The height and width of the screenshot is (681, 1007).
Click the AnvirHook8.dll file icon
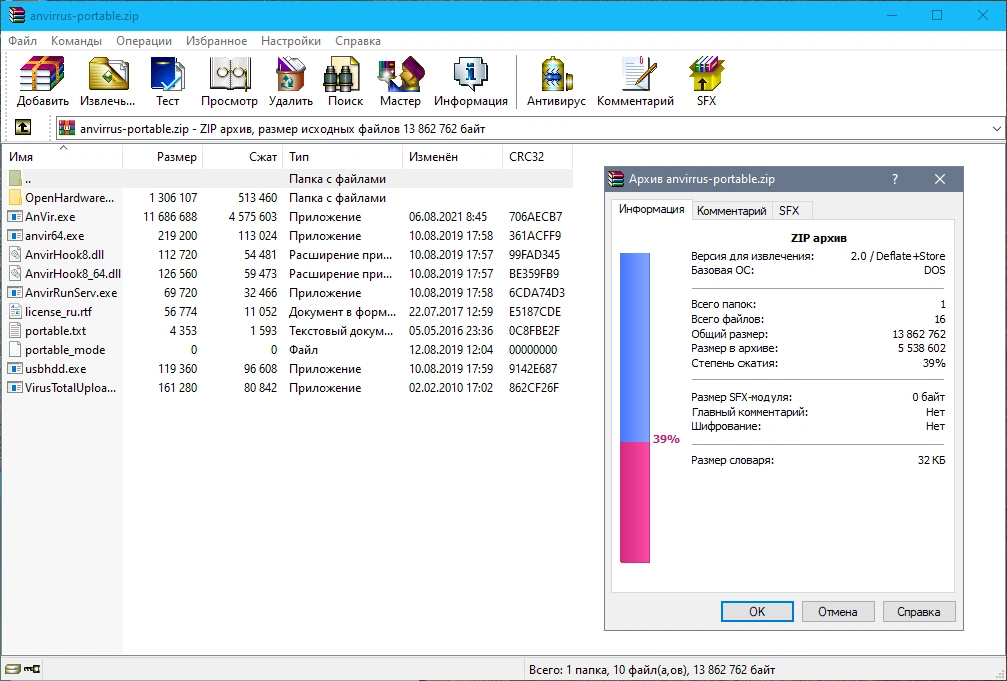(x=15, y=254)
